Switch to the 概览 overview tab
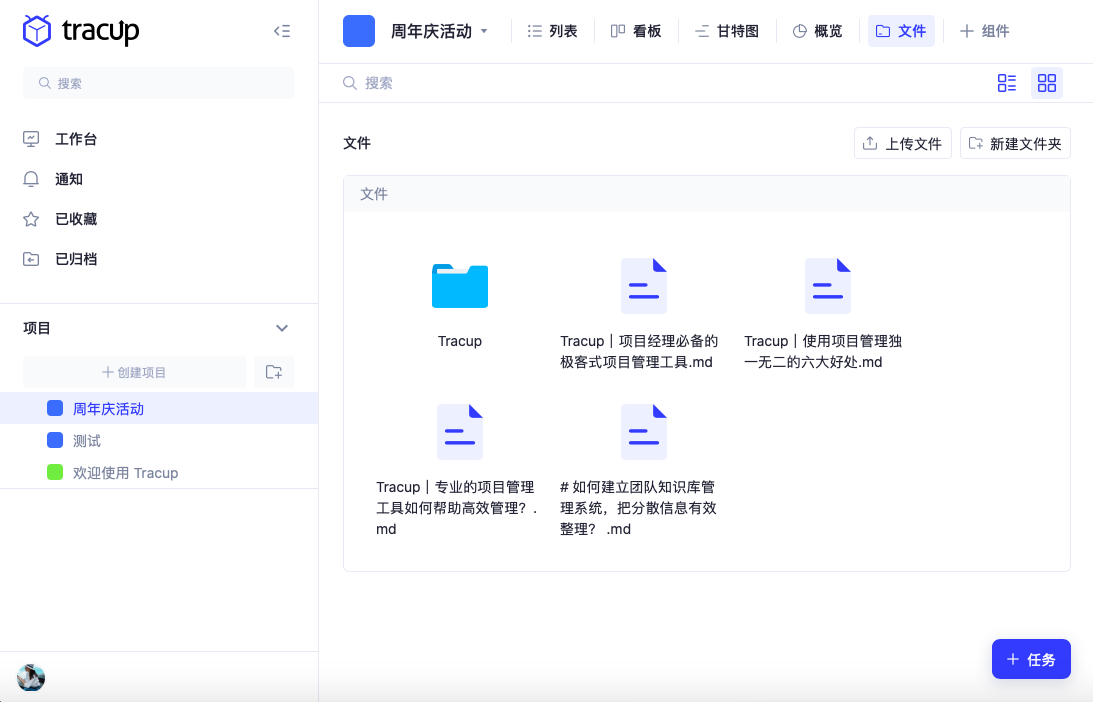The image size is (1093, 702). tap(818, 31)
